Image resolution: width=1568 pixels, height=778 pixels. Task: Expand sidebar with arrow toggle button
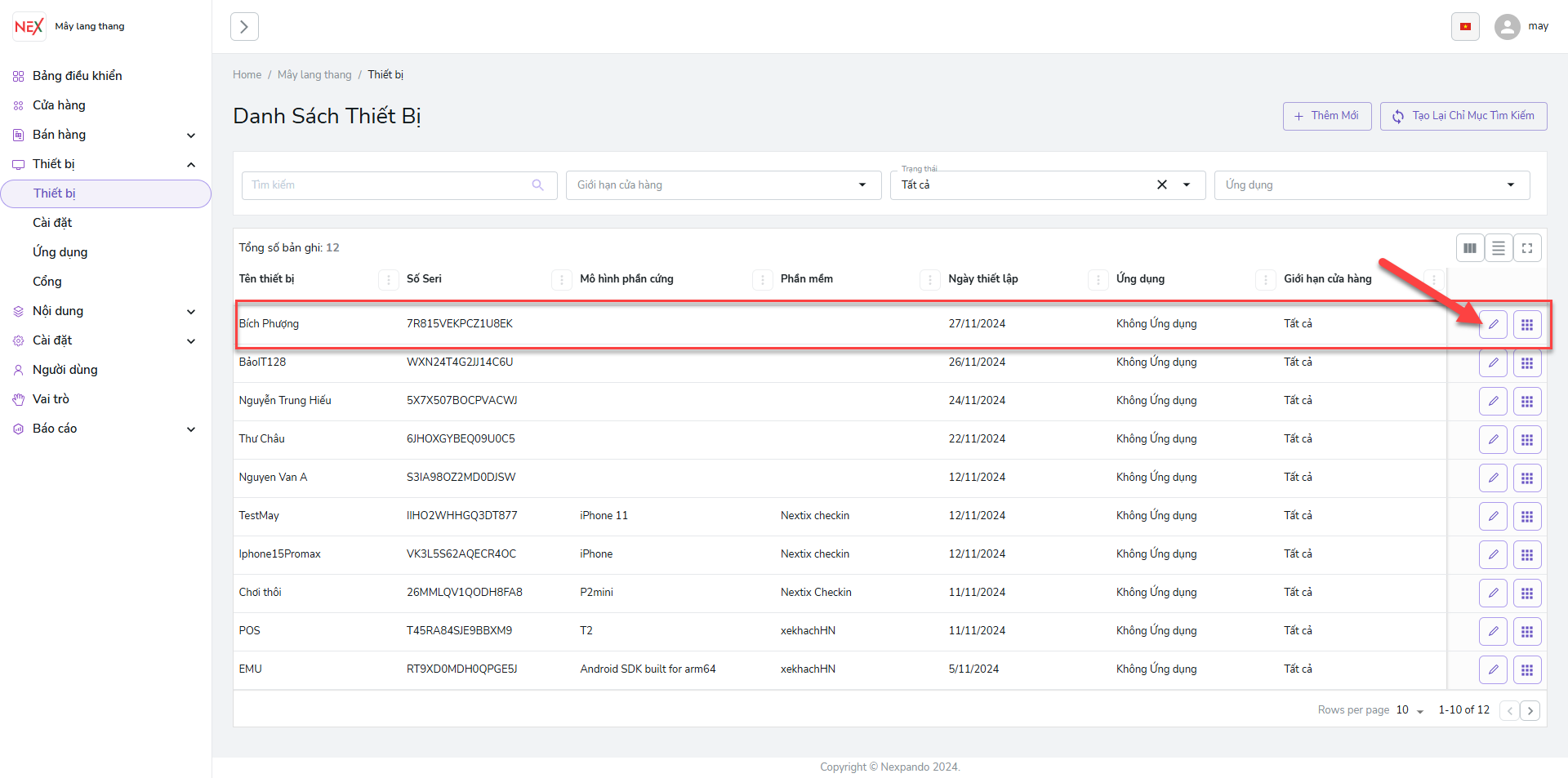(x=244, y=27)
